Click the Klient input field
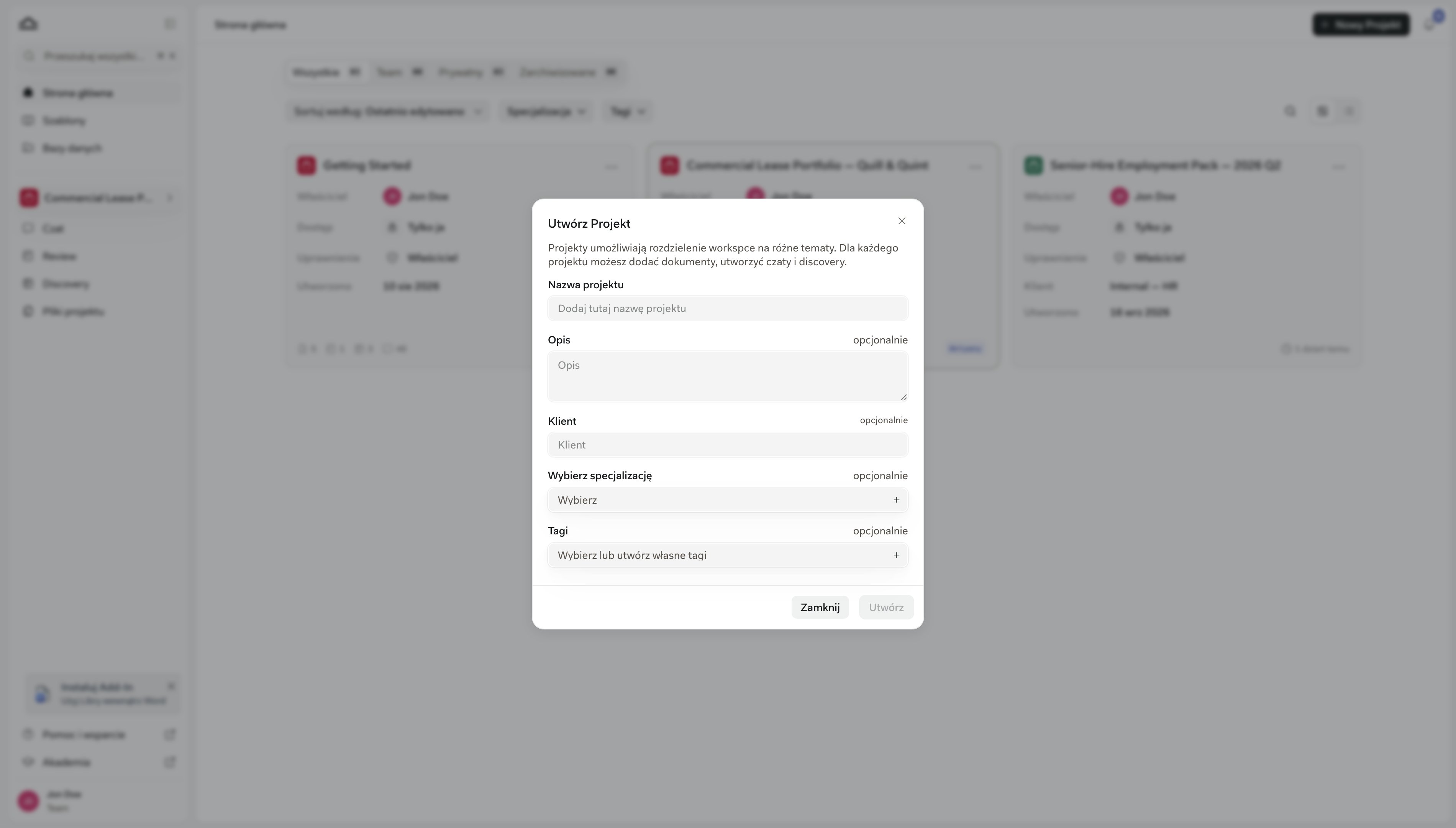1456x828 pixels. (x=728, y=445)
